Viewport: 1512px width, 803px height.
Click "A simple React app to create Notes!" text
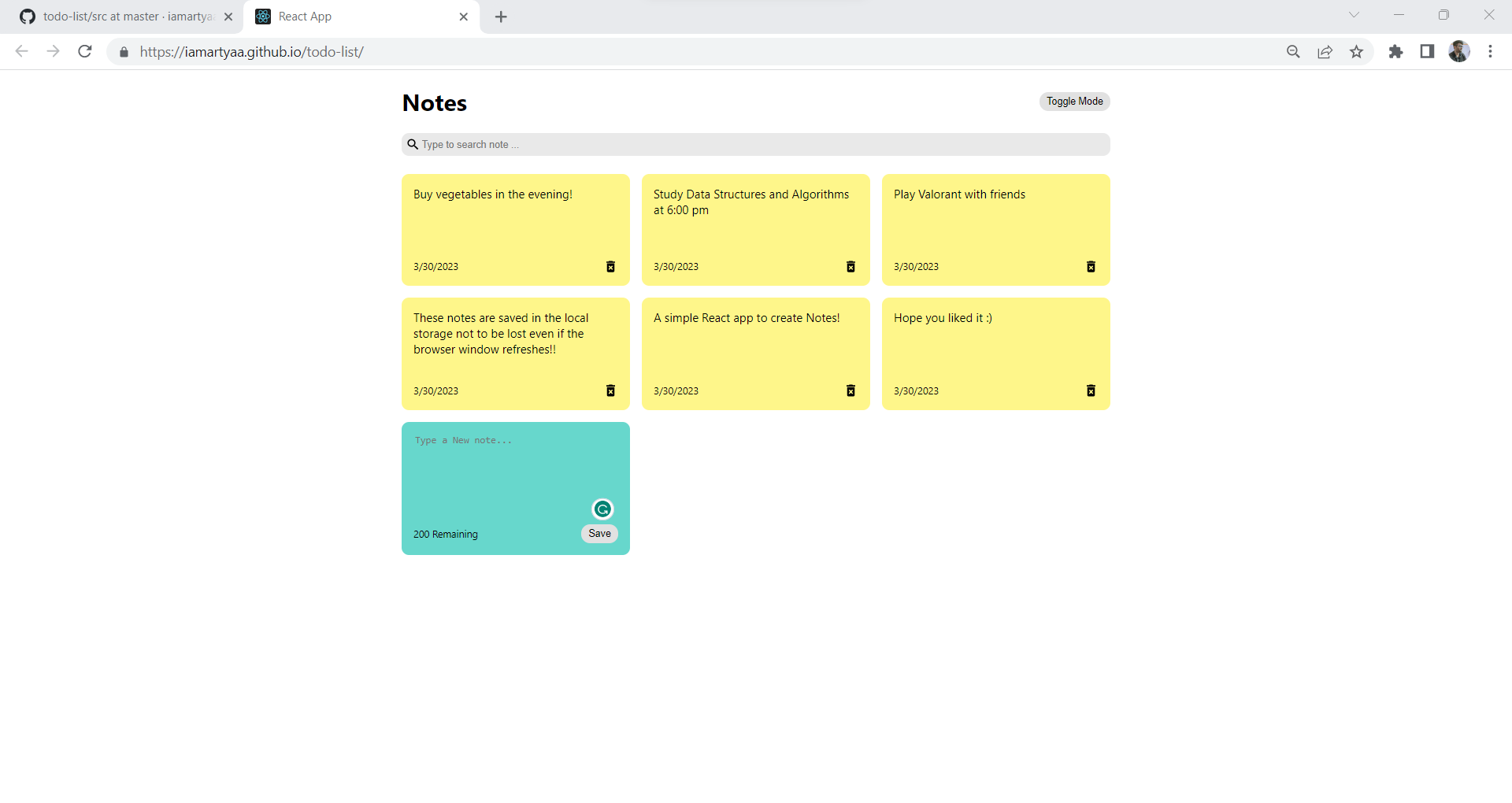(x=747, y=318)
